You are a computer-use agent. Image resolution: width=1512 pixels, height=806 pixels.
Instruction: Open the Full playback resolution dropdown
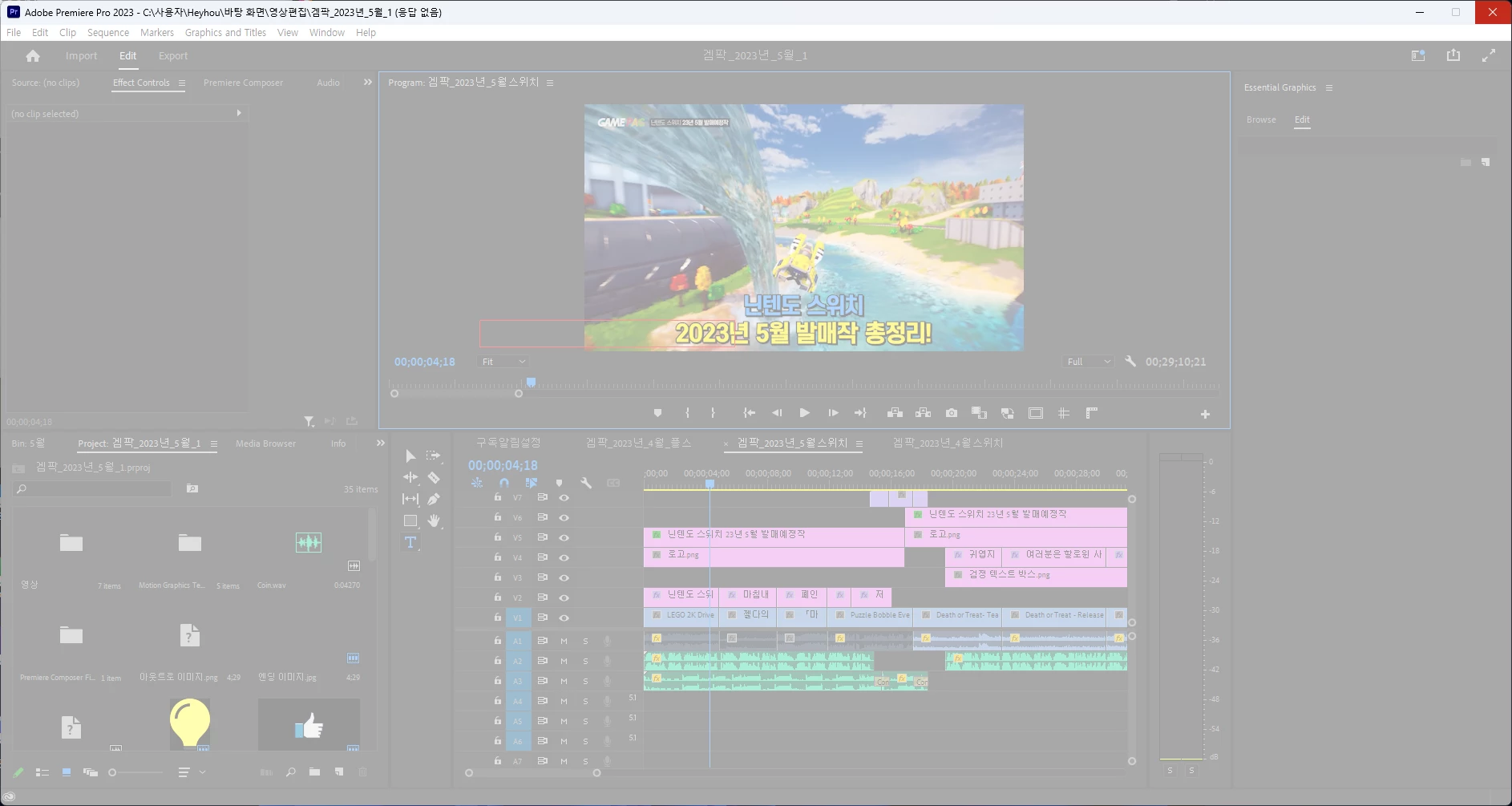[1088, 362]
